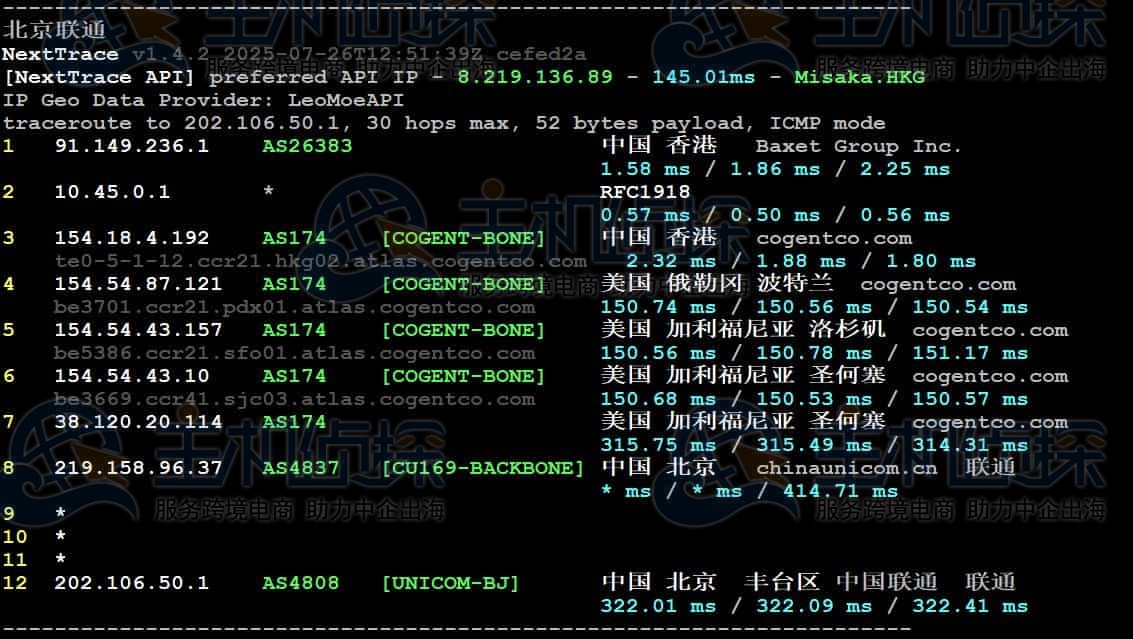Click the 丰台区 location text
This screenshot has width=1133, height=639.
click(x=782, y=582)
